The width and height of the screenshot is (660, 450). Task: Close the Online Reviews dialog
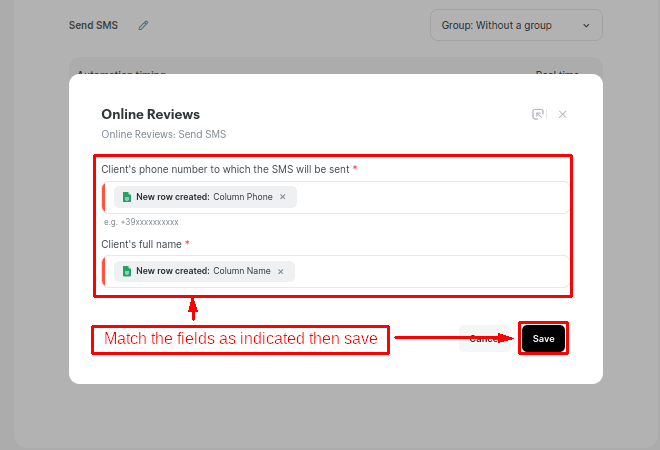(x=563, y=115)
